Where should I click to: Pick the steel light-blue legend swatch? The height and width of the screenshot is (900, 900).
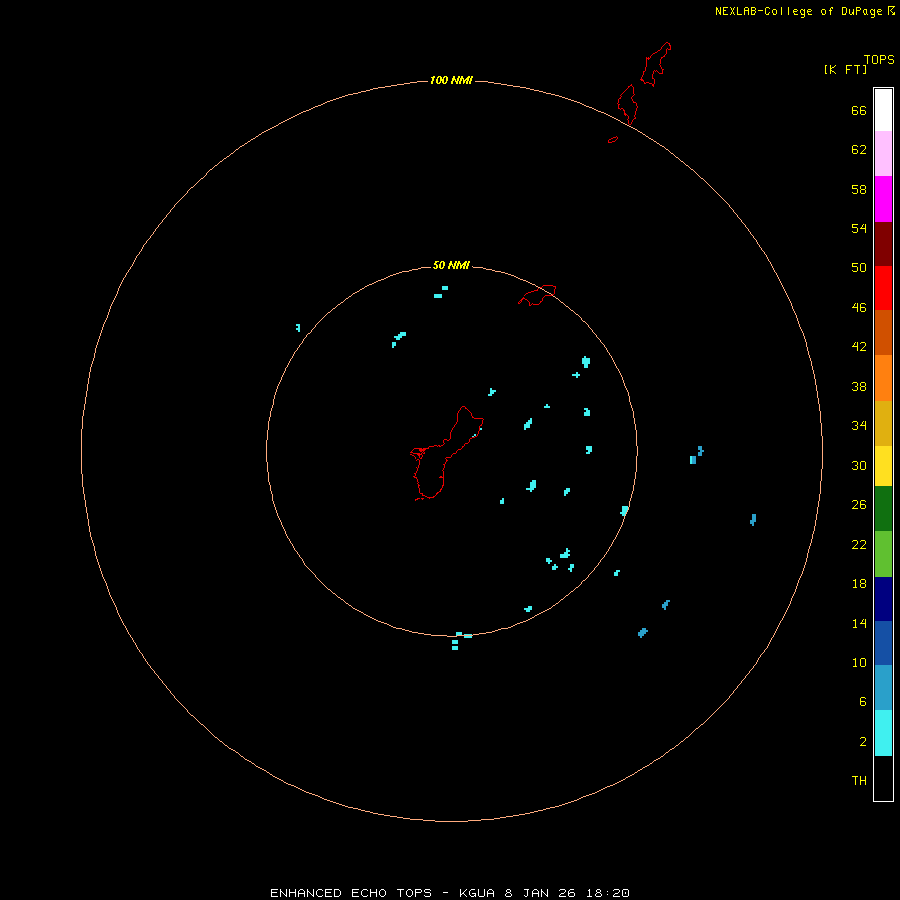point(883,688)
